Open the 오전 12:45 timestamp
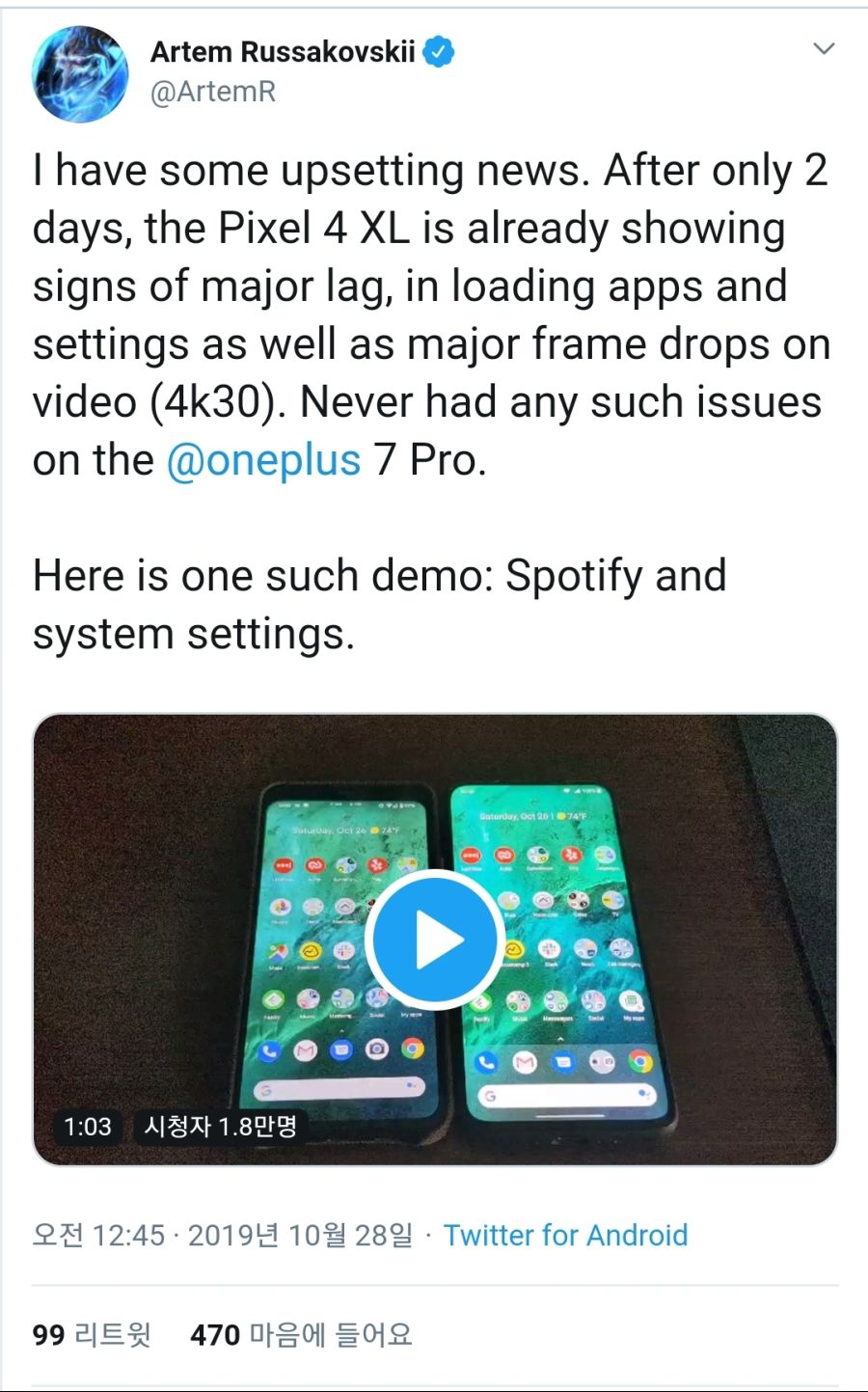The height and width of the screenshot is (1392, 868). 98,1235
